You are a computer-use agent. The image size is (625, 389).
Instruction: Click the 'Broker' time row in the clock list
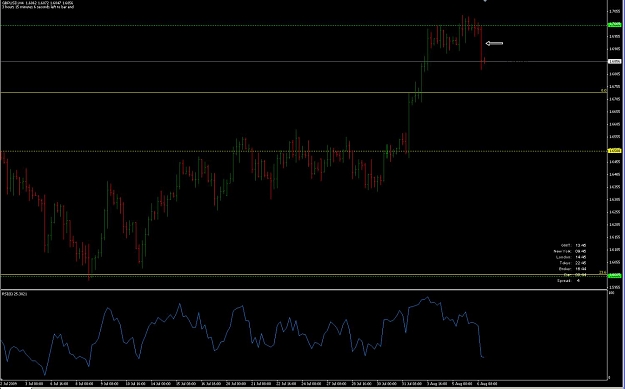572,269
